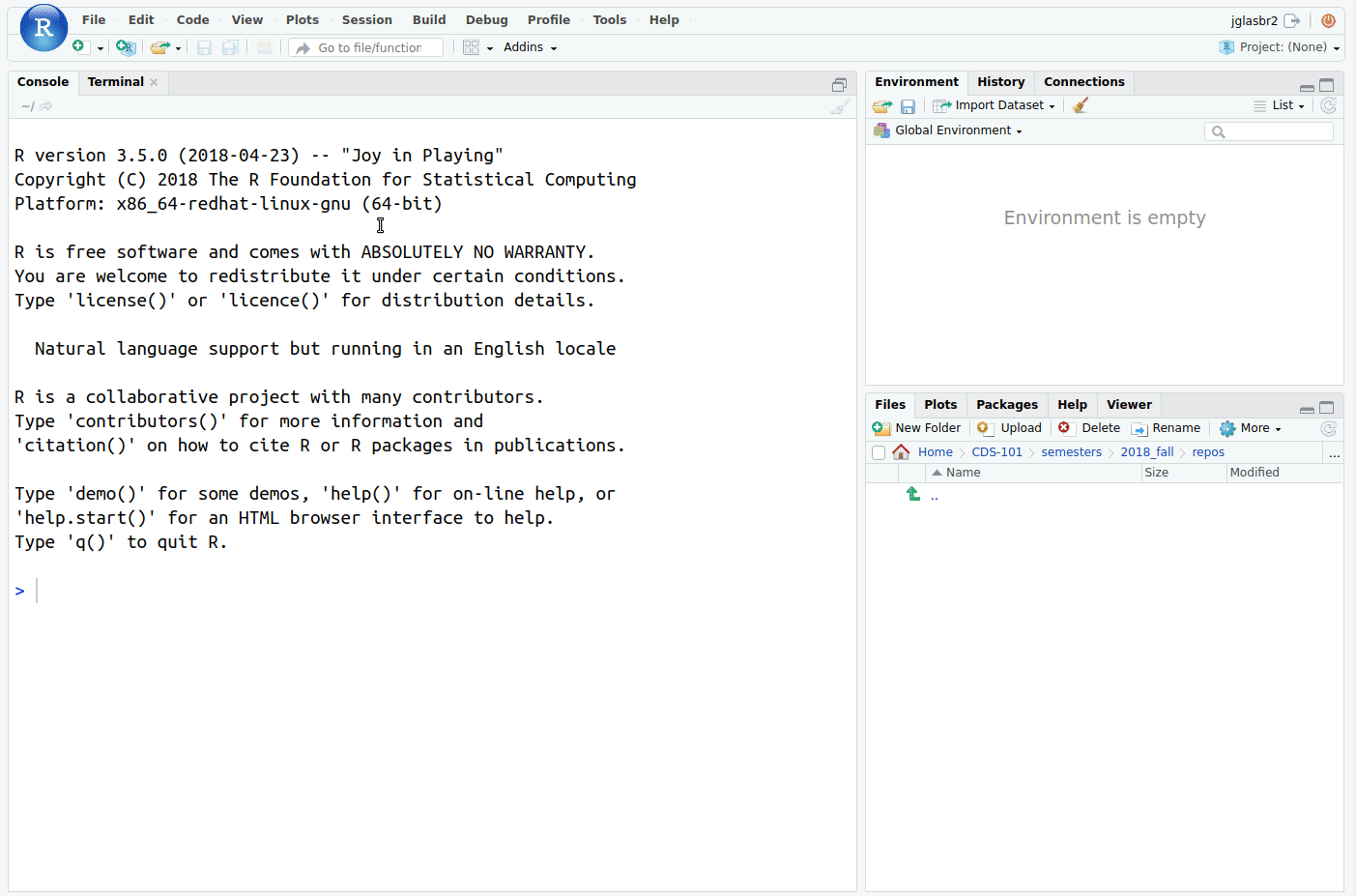Click the Delete button in Files pane
Image resolution: width=1356 pixels, height=896 pixels.
(x=1088, y=428)
